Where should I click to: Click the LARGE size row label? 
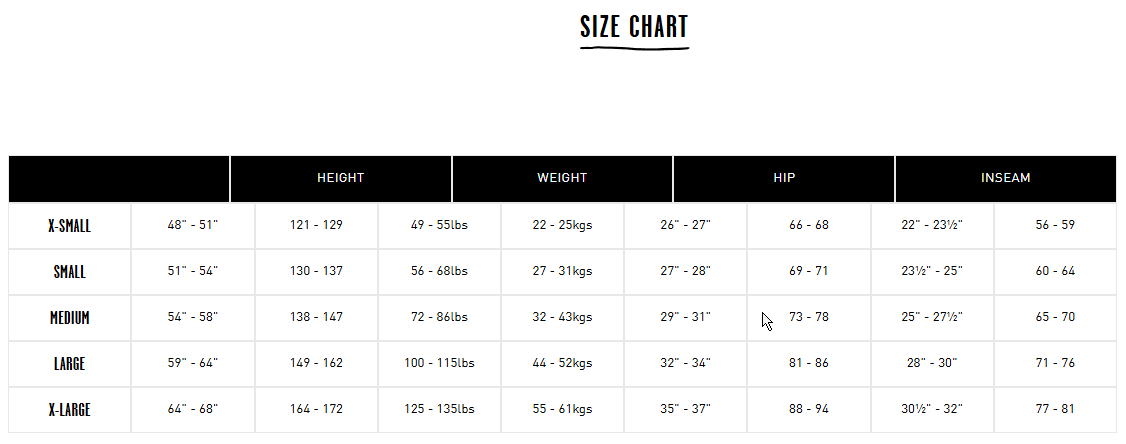(70, 364)
